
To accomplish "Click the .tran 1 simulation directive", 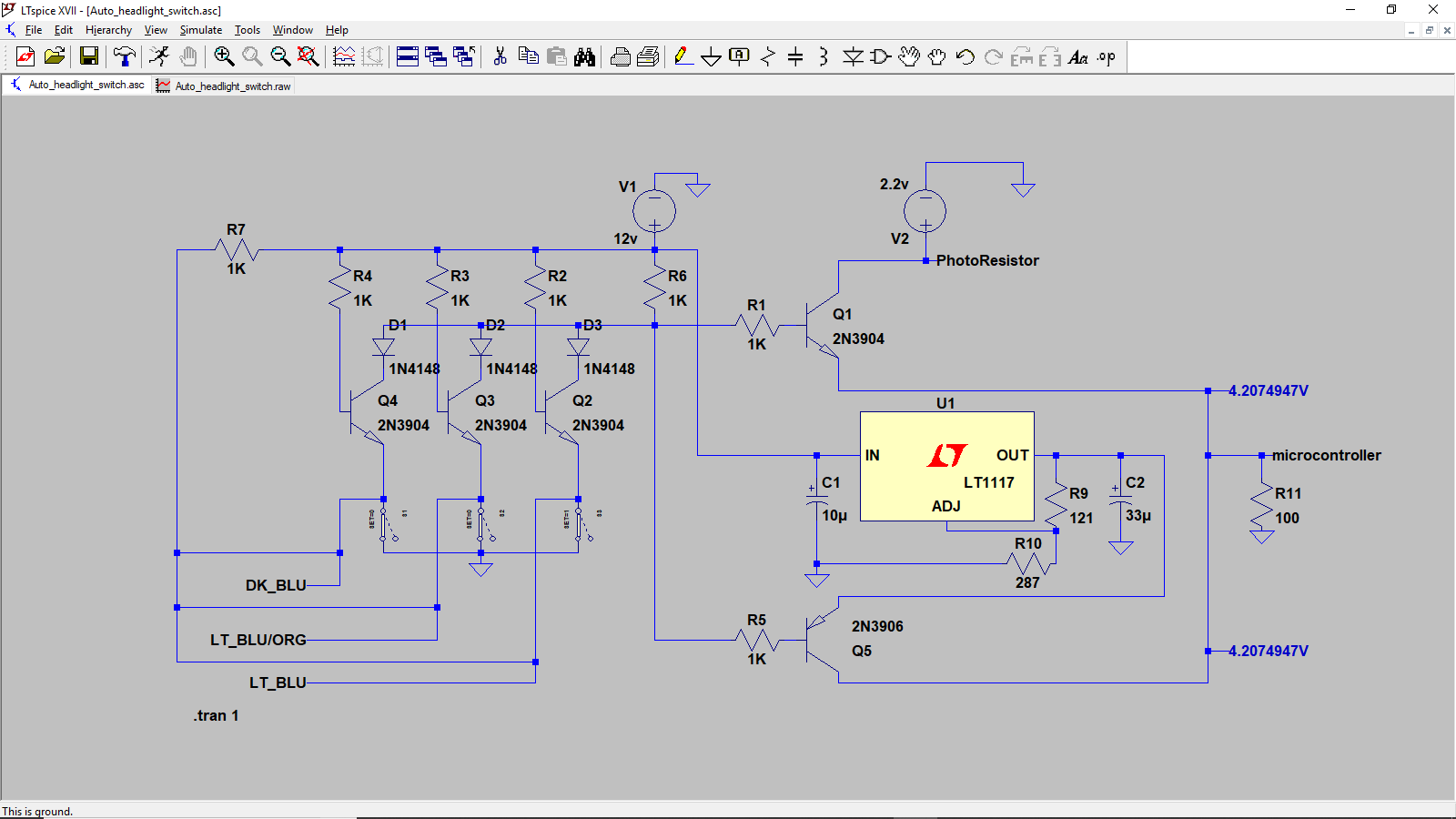I will click(216, 715).
